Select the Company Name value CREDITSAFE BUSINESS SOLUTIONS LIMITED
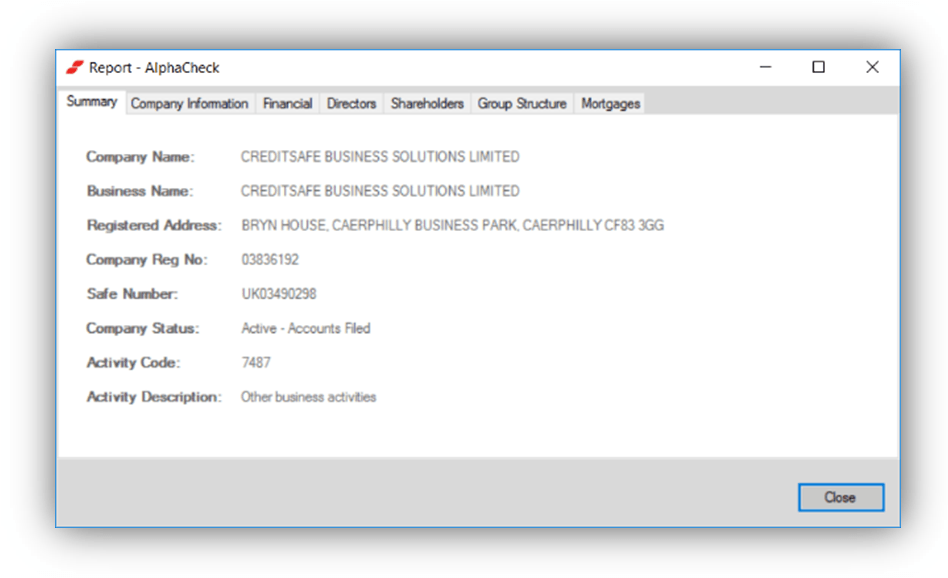The width and height of the screenshot is (948, 578). click(x=380, y=157)
